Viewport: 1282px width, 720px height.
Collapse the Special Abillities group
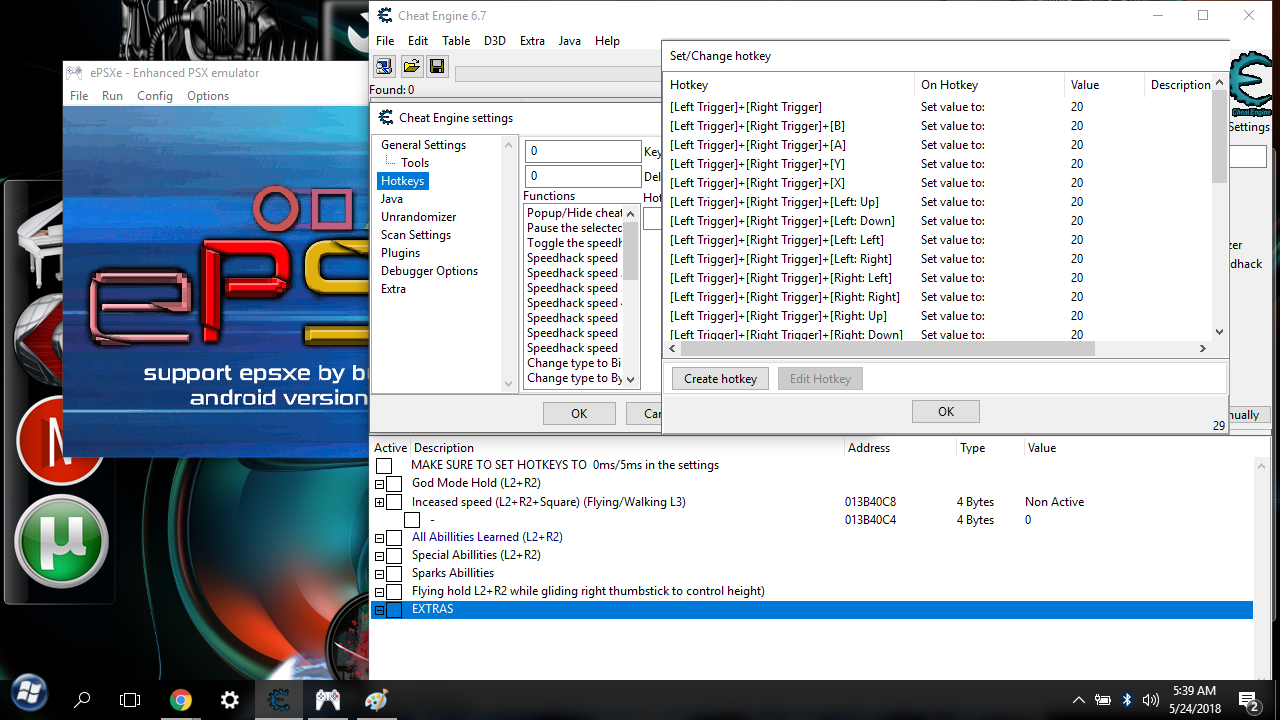pos(379,556)
